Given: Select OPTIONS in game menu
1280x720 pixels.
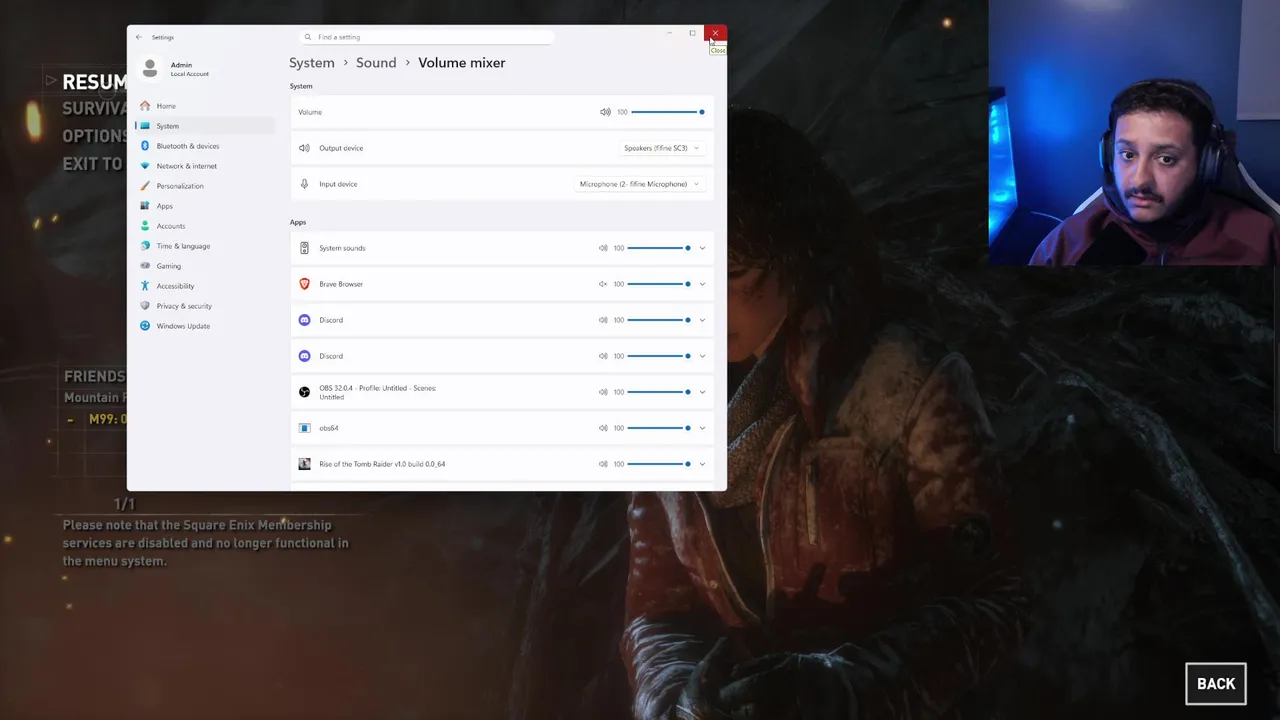Looking at the screenshot, I should pos(94,136).
